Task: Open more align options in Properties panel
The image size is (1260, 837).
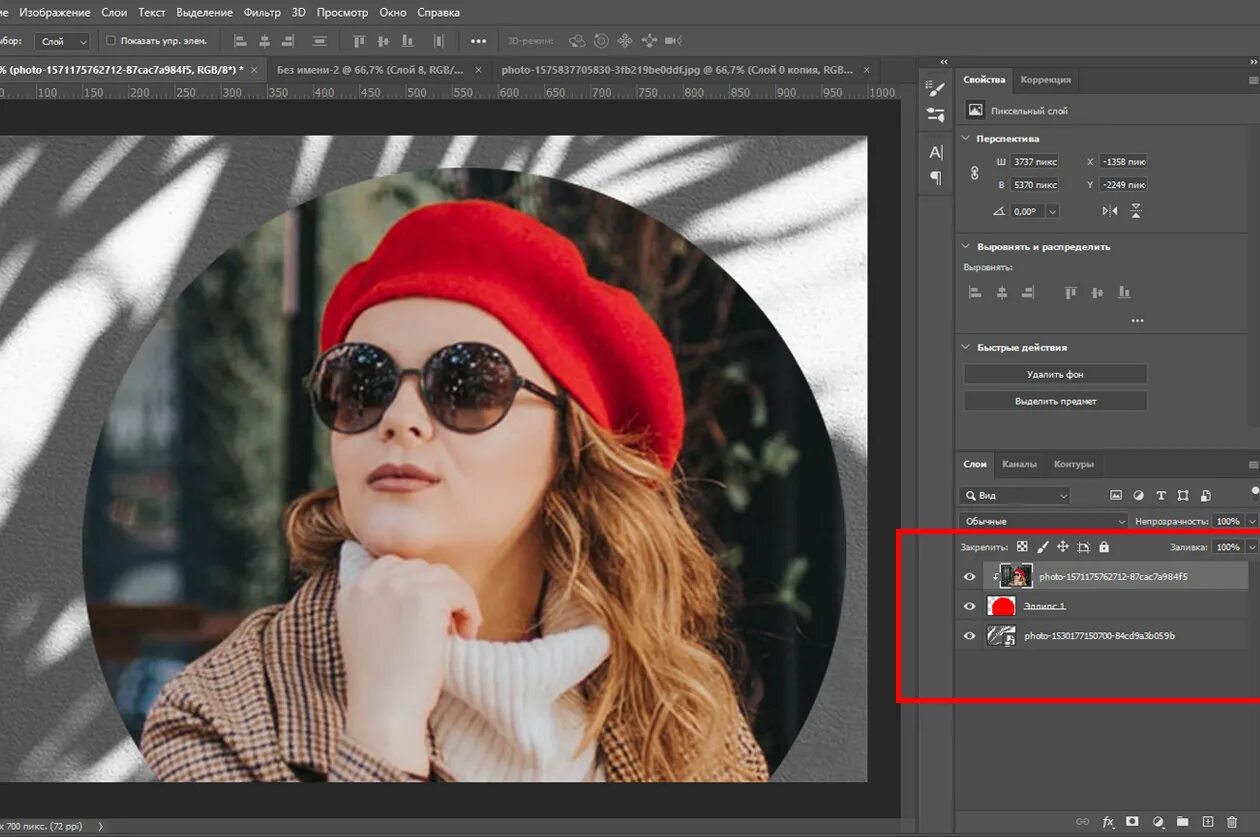Action: tap(1137, 321)
